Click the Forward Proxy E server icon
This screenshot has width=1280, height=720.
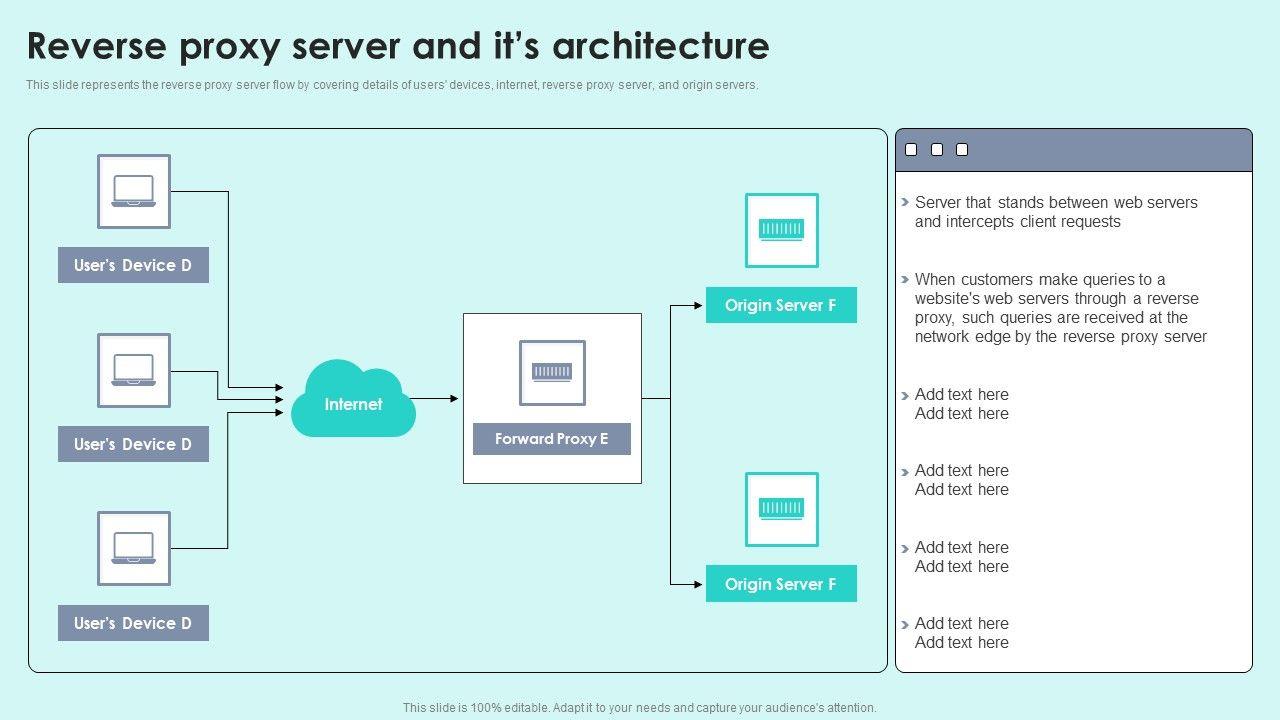[x=552, y=373]
